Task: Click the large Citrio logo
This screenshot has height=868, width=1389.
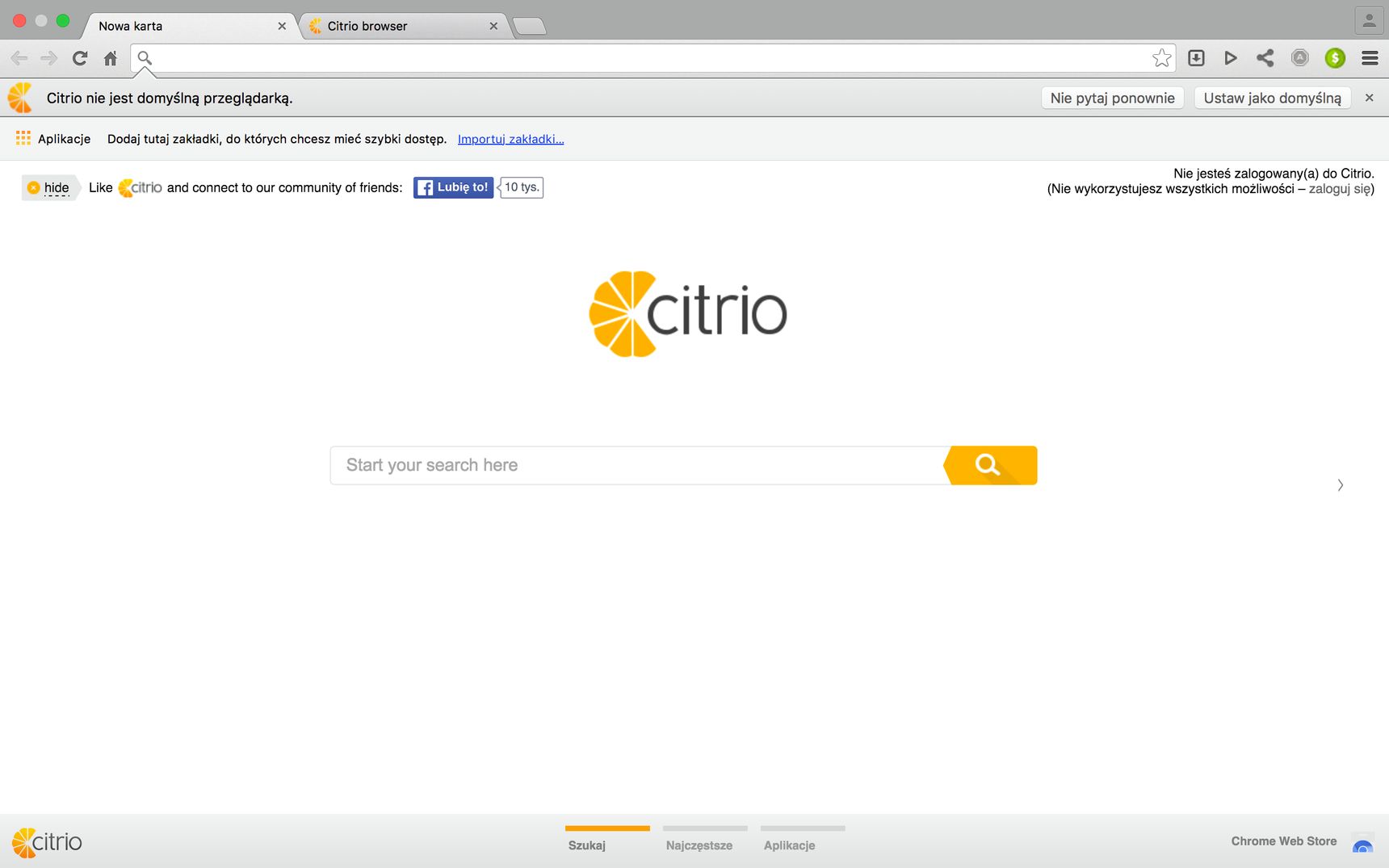Action: pos(688,314)
